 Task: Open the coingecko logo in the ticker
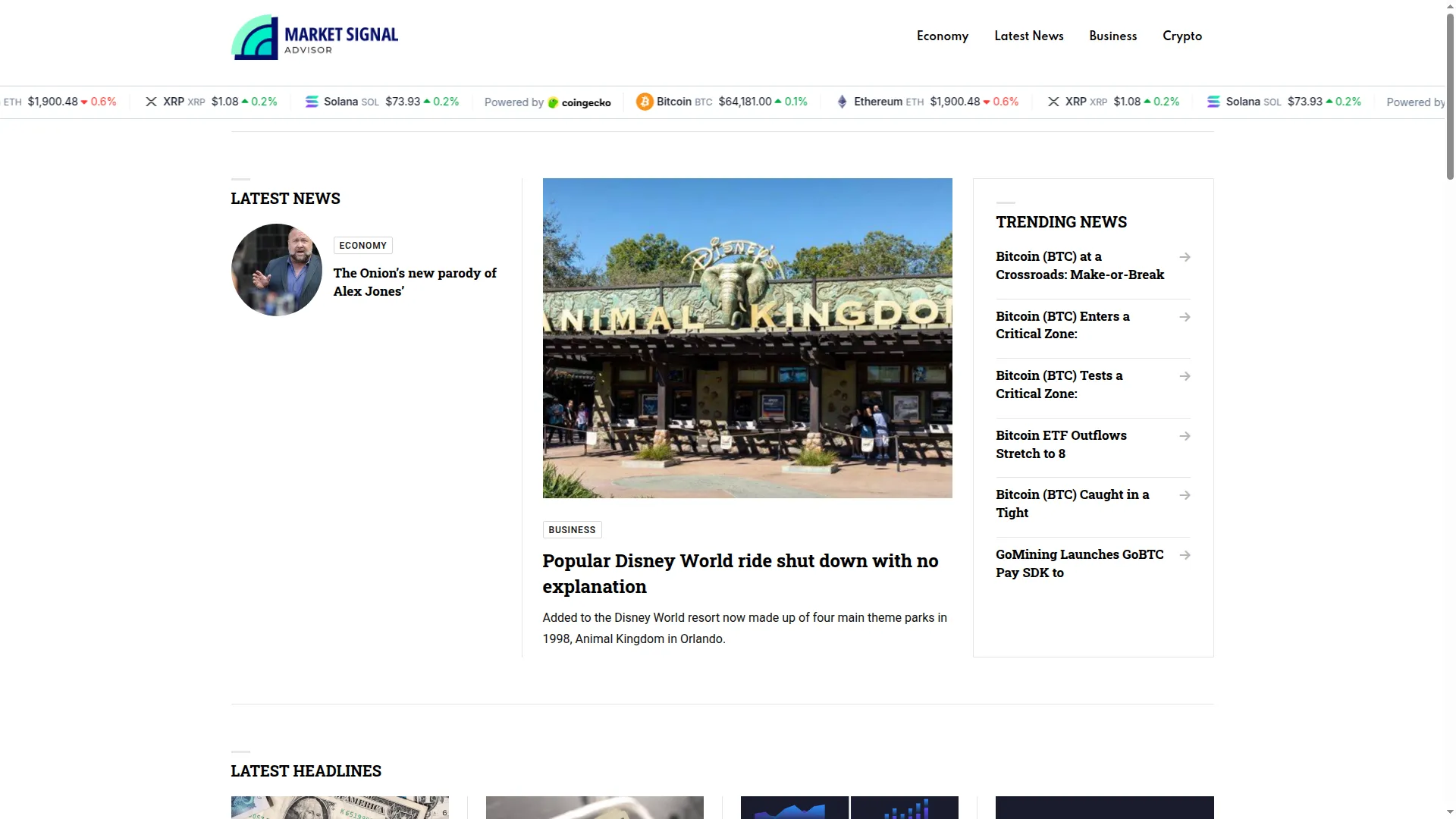pyautogui.click(x=579, y=102)
